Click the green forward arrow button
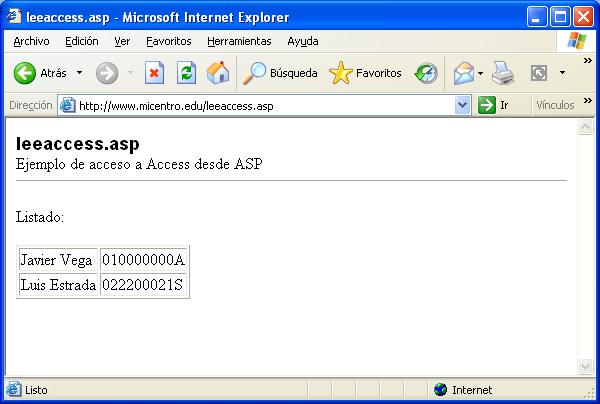This screenshot has height=404, width=600. [107, 73]
